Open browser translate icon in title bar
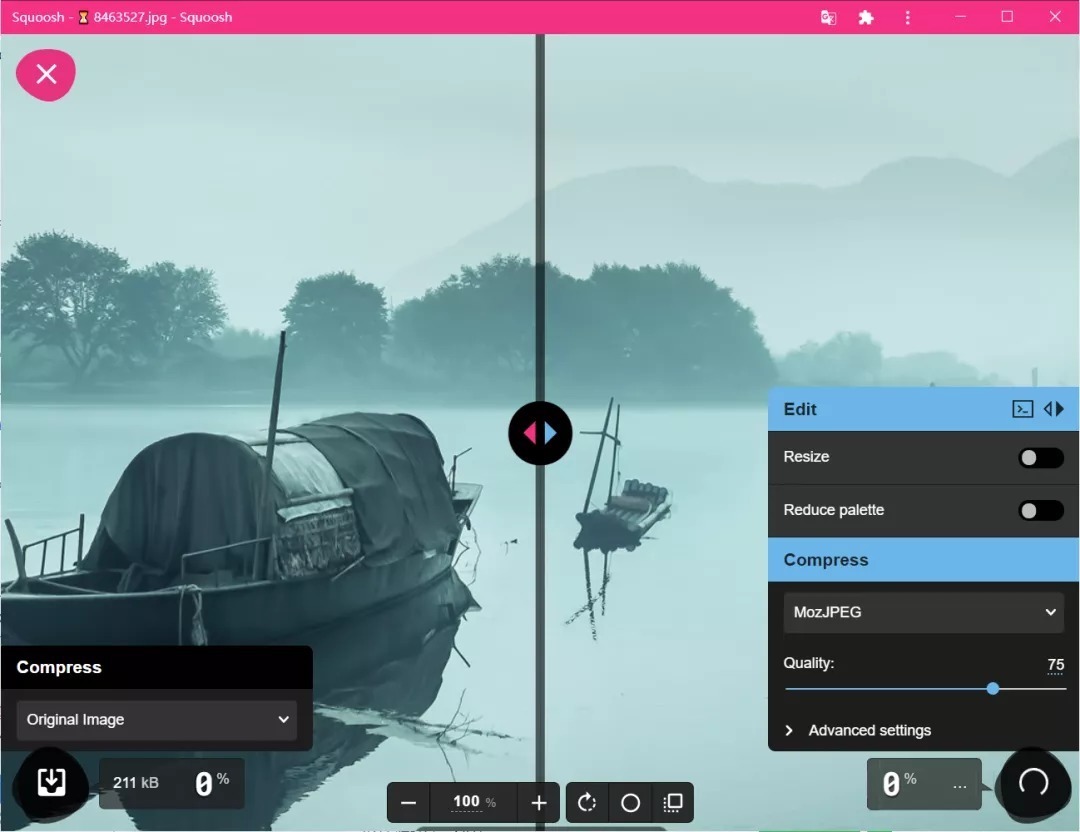 pos(828,17)
